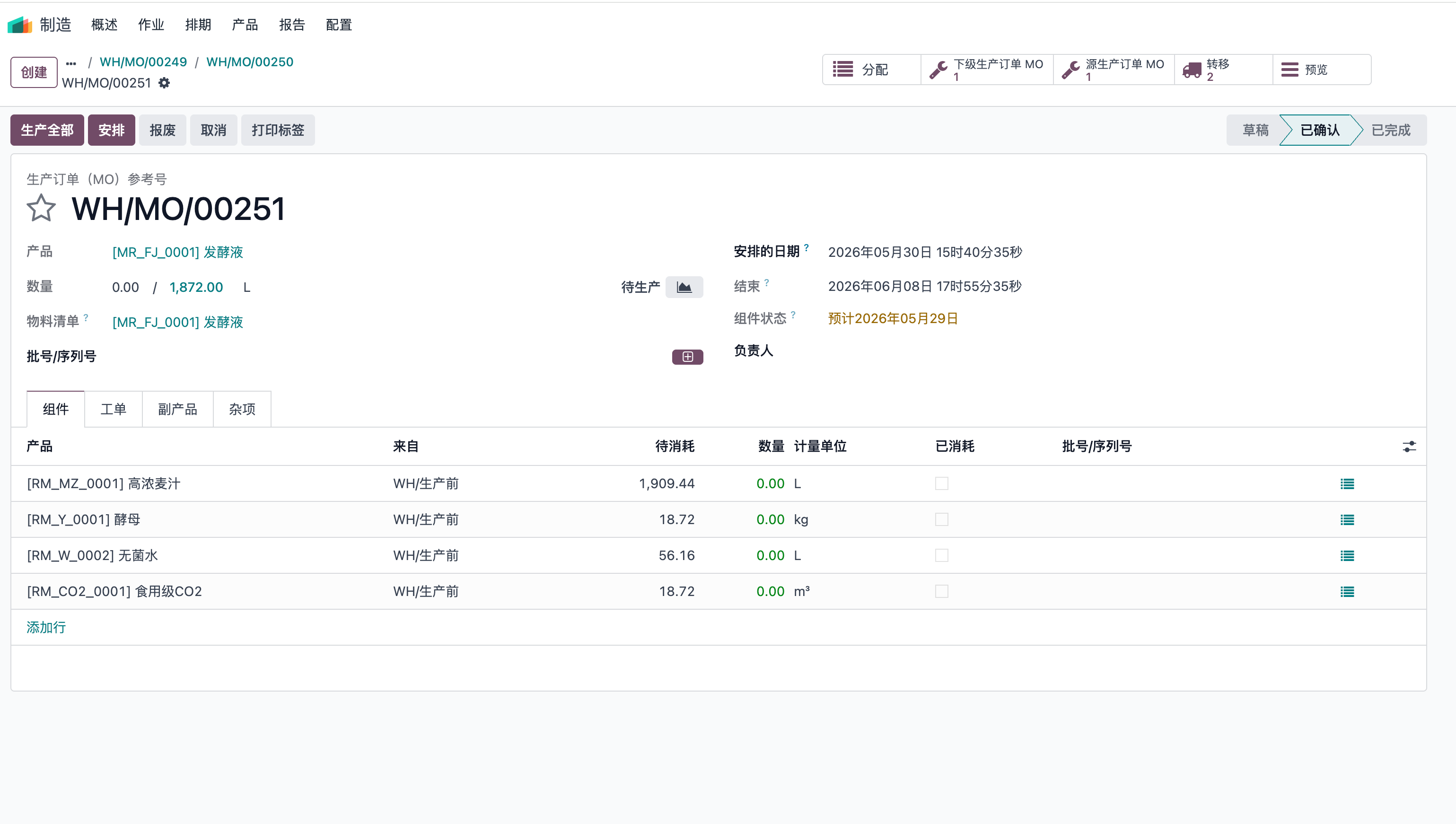
Task: Click the 安排 button
Action: [112, 130]
